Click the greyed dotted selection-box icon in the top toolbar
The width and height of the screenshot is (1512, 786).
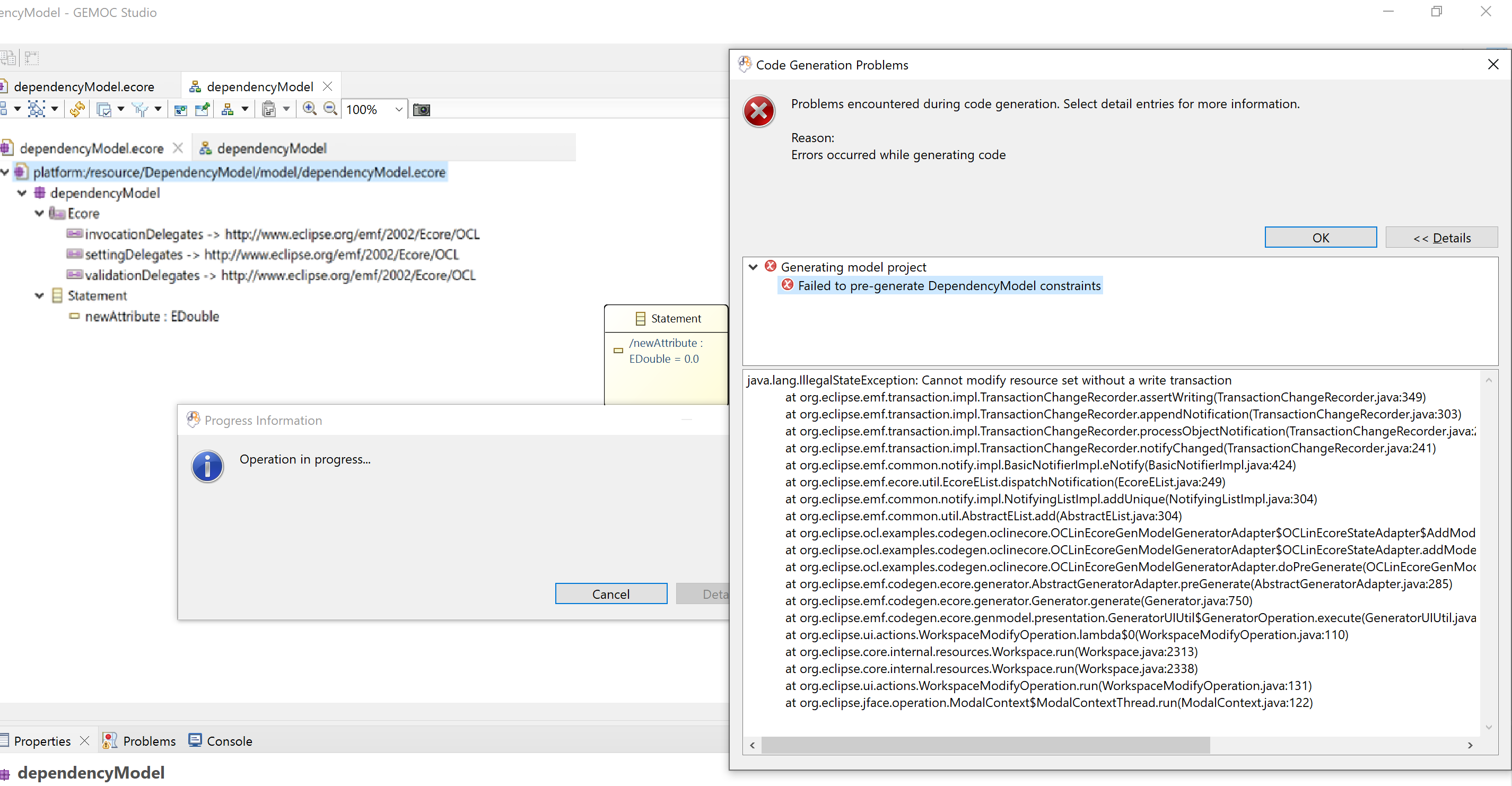point(32,57)
